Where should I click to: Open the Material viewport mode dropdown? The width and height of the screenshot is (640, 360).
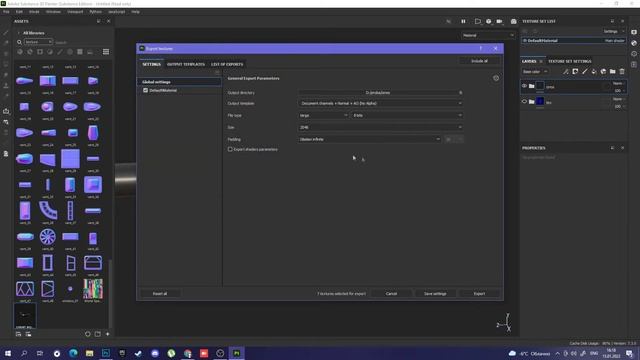(x=488, y=36)
